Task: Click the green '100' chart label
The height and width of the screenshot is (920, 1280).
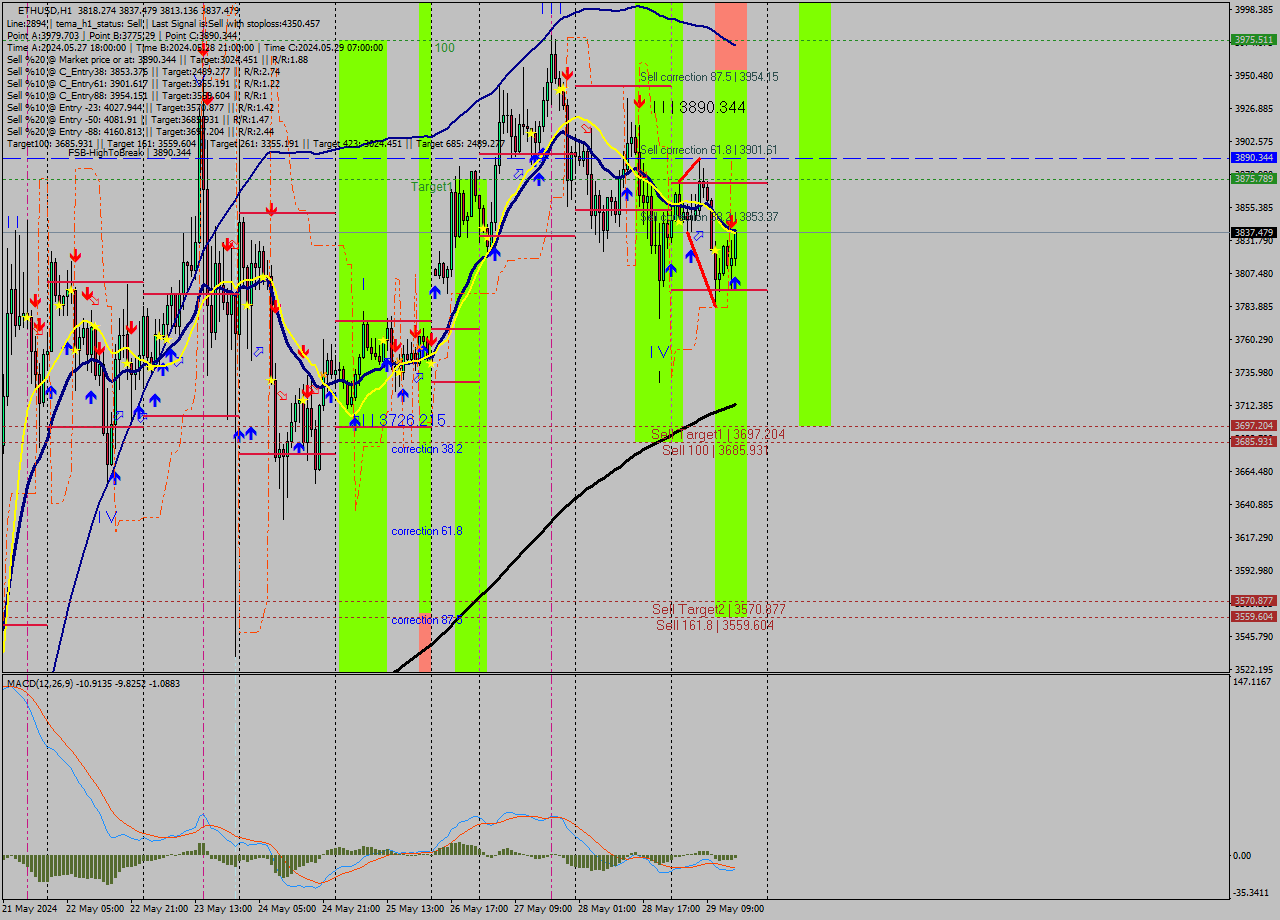Action: (445, 47)
